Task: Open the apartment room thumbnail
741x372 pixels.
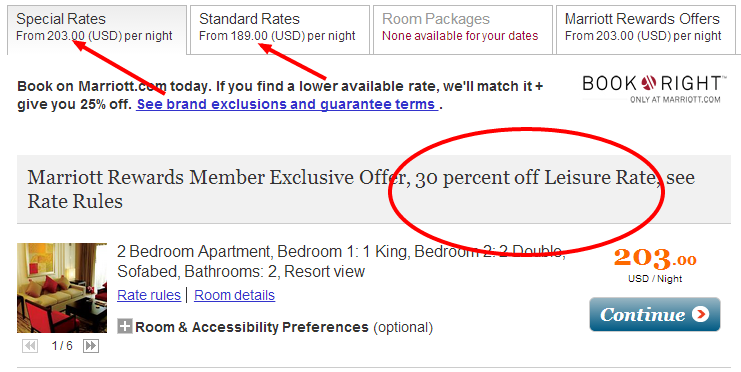Action: tap(62, 288)
